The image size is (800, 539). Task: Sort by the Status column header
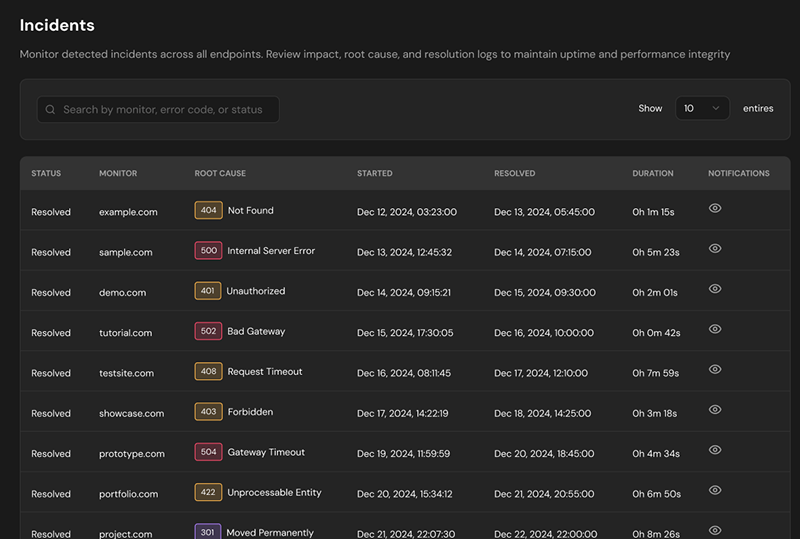click(x=46, y=174)
